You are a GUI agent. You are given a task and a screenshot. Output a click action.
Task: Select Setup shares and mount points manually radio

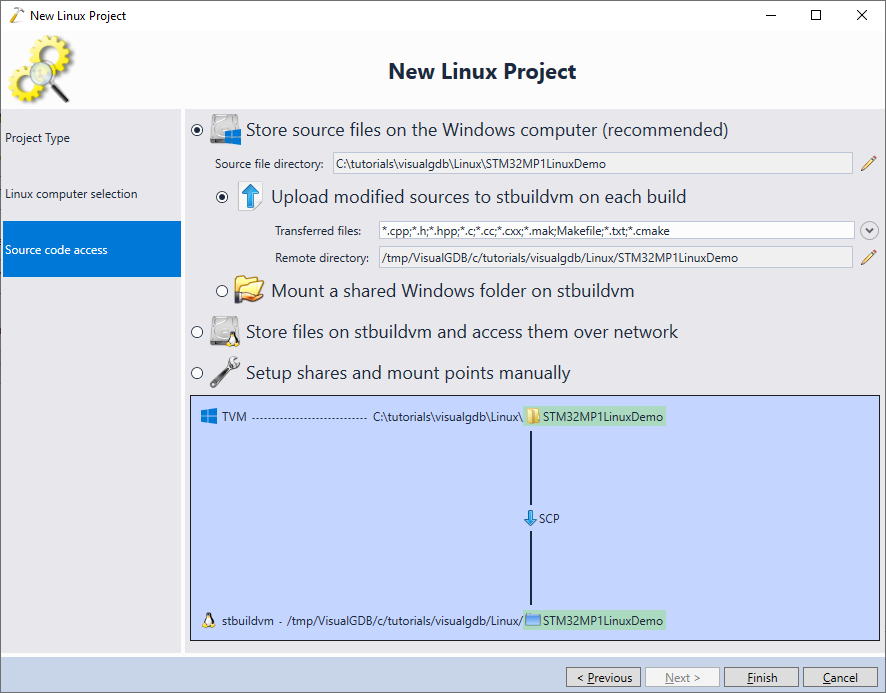pos(197,373)
